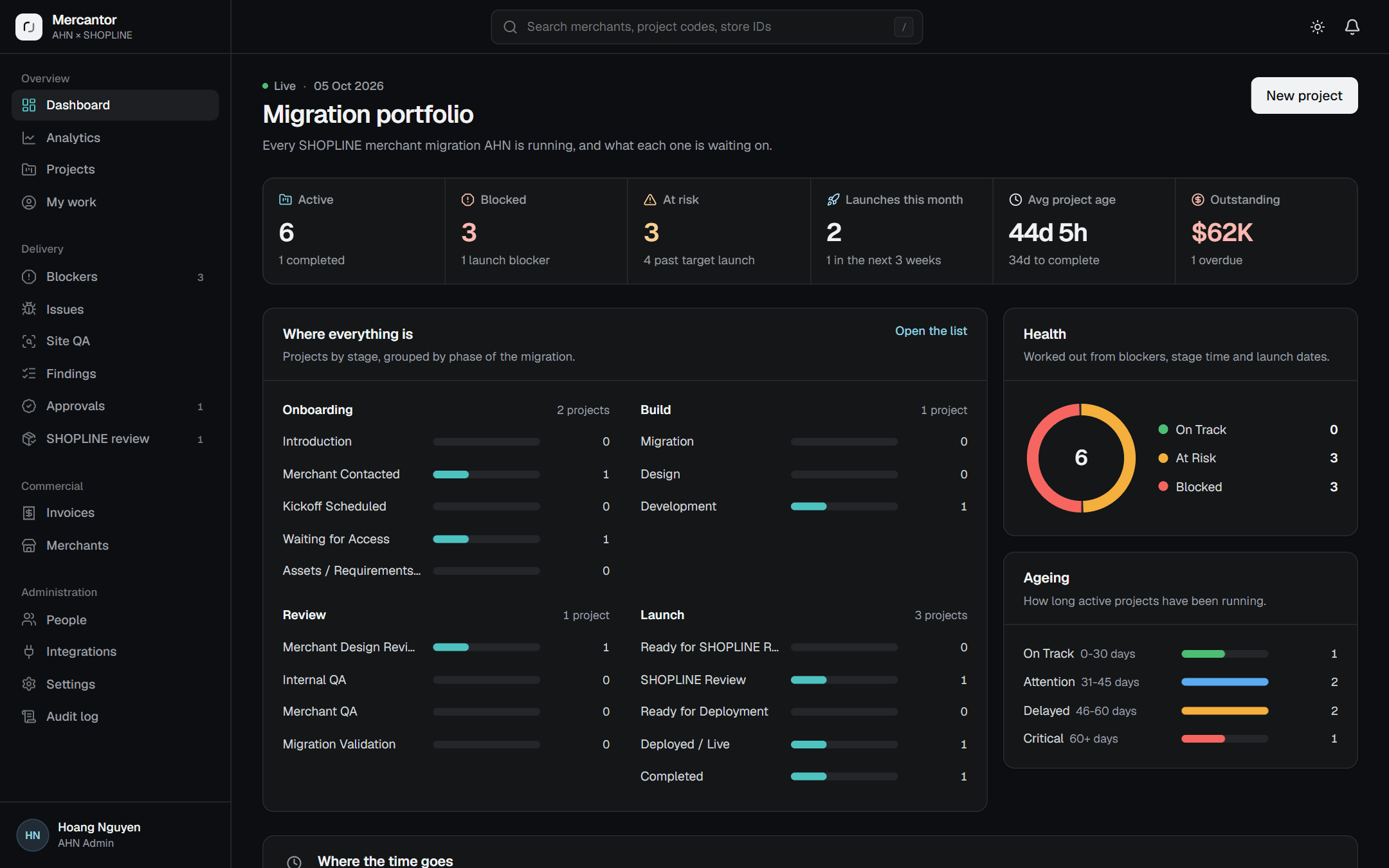Open Projects in the sidebar
The image size is (1389, 868).
[x=115, y=169]
